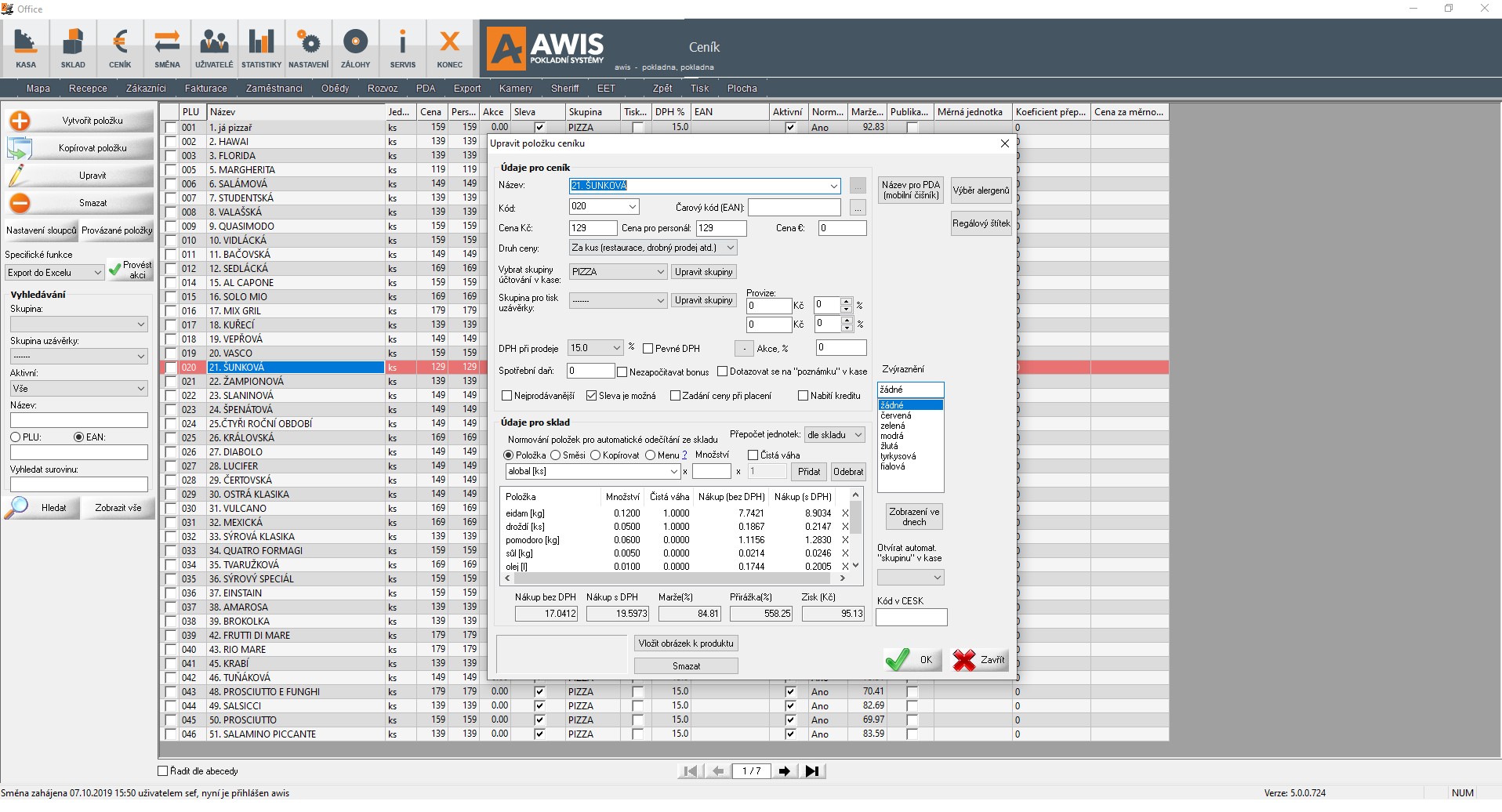Open the KASA cash register module
Viewport: 1502px width, 812px height.
point(26,48)
